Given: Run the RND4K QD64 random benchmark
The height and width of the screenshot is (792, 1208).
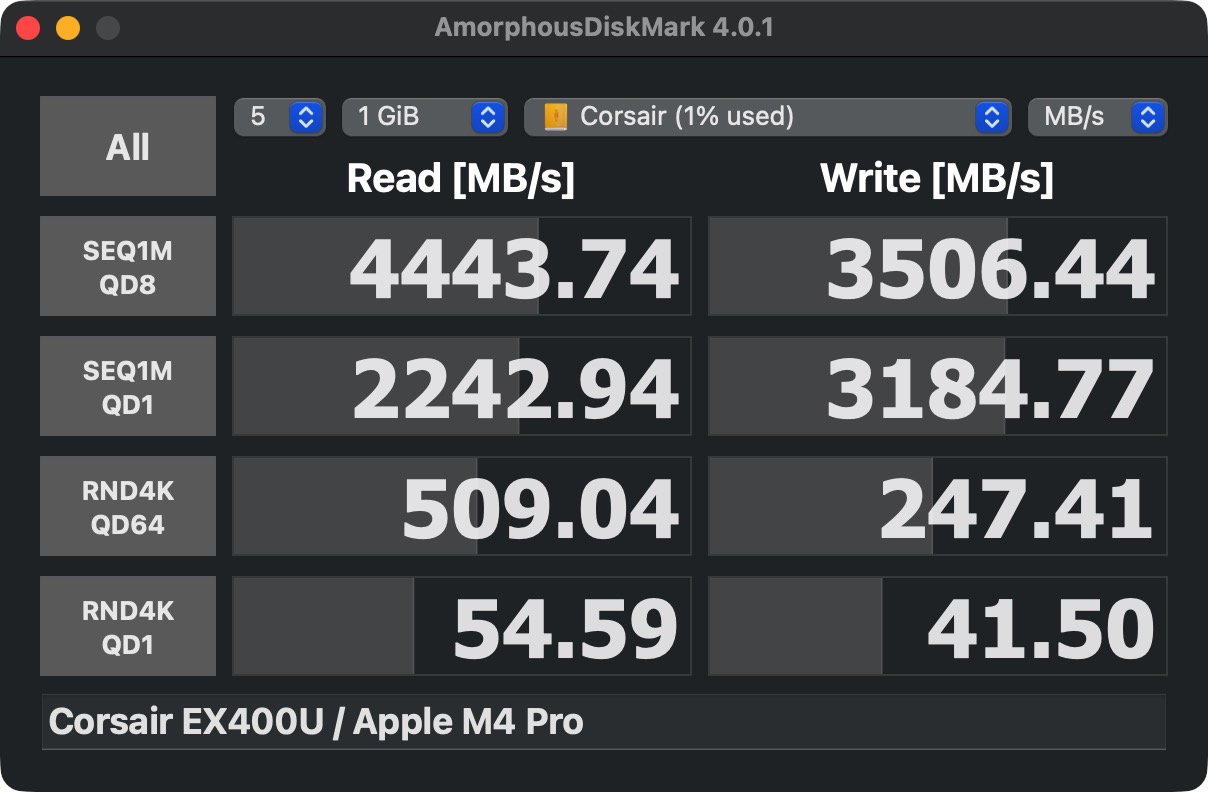Looking at the screenshot, I should click(x=127, y=506).
